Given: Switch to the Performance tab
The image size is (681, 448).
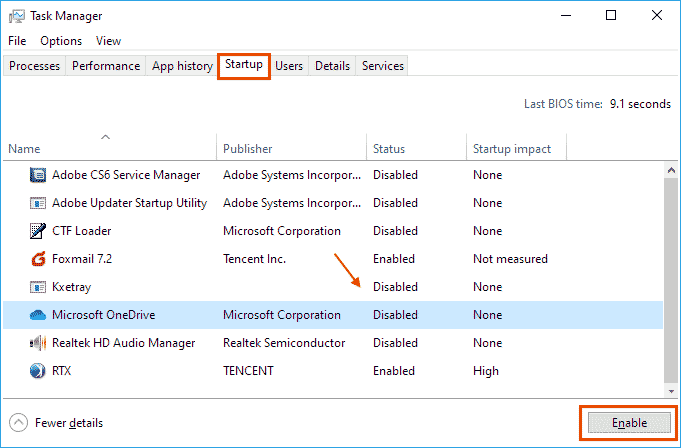Looking at the screenshot, I should pyautogui.click(x=106, y=66).
